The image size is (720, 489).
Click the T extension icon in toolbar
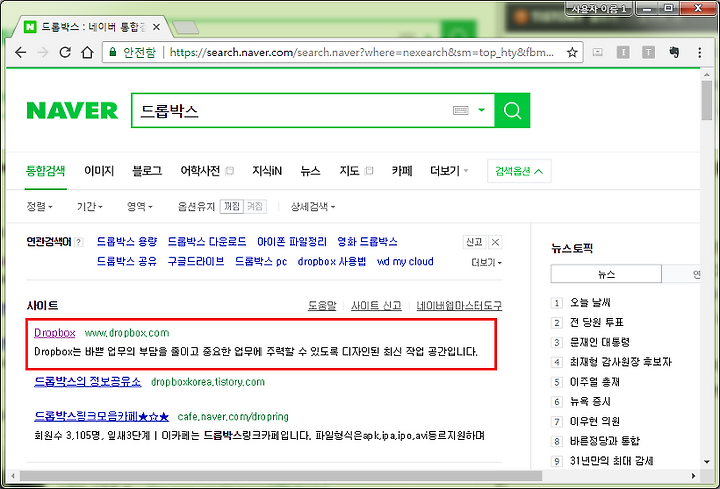(648, 52)
